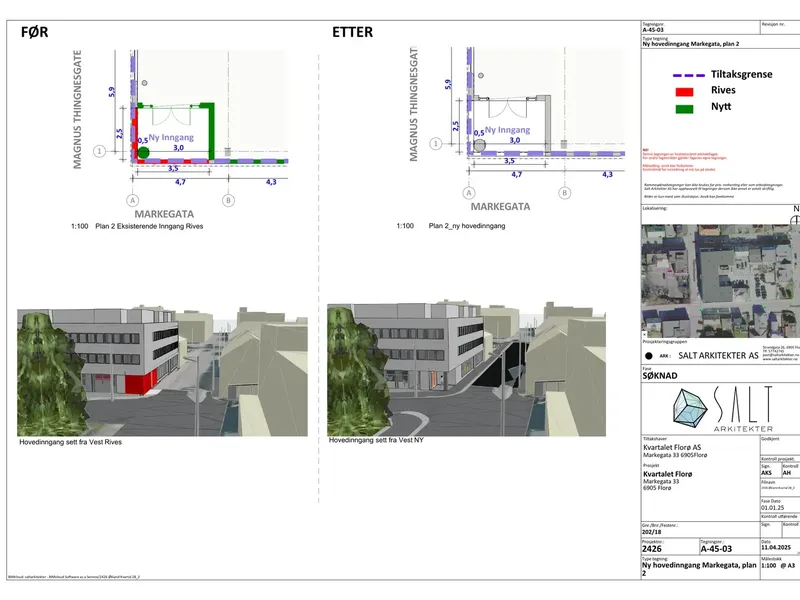Click the double door swing symbol in FØR plan
This screenshot has width=800, height=600.
[x=171, y=116]
